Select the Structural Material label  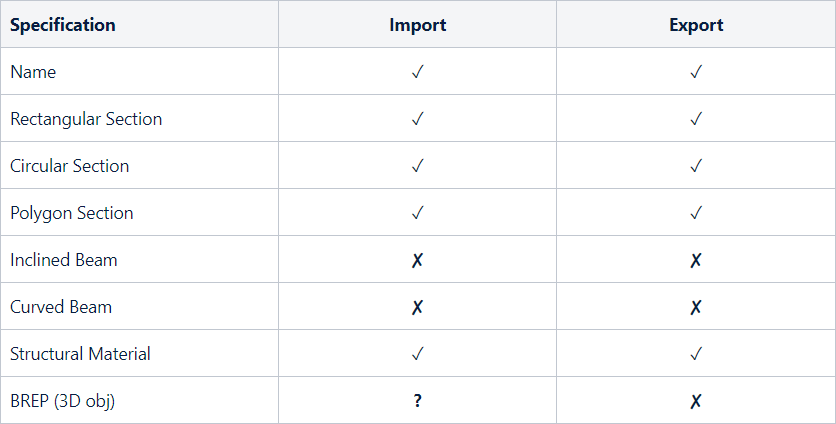(x=81, y=354)
